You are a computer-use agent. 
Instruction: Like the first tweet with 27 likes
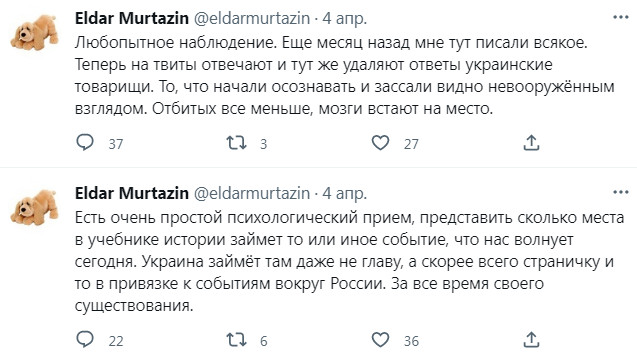(381, 143)
